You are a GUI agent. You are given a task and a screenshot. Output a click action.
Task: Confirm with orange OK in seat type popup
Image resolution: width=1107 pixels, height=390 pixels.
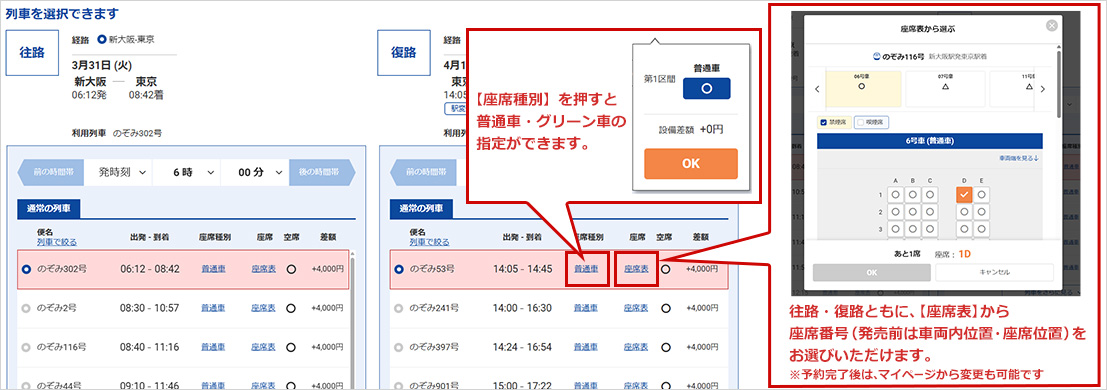pos(690,163)
